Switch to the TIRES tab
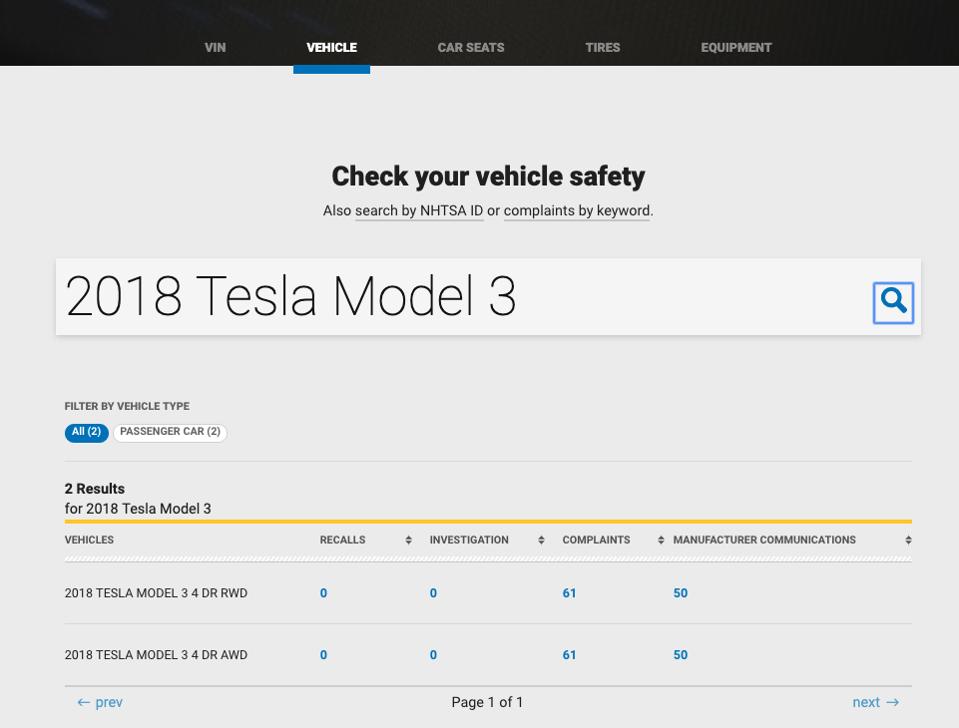Viewport: 959px width, 728px height. tap(602, 47)
